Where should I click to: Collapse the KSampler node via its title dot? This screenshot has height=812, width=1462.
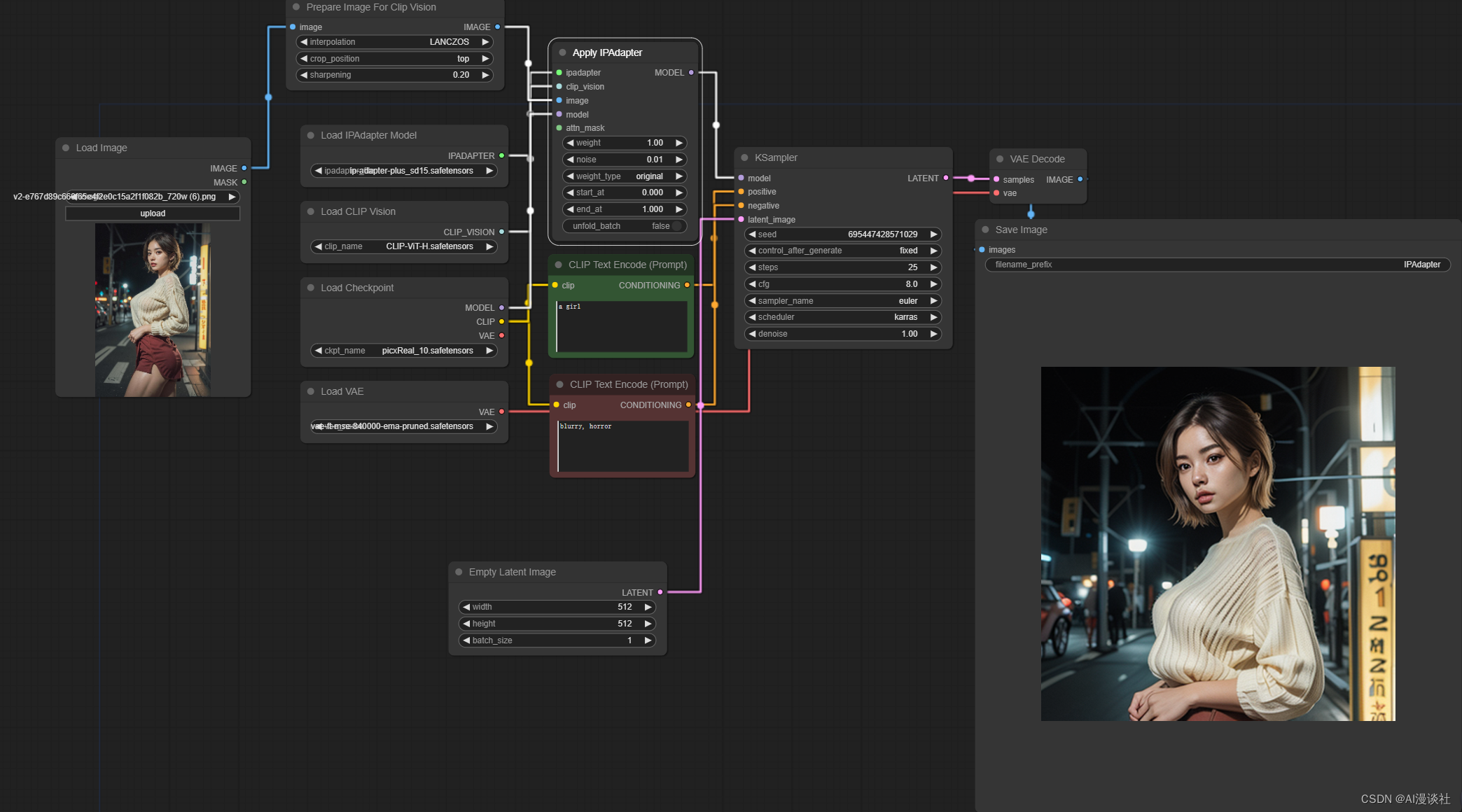pos(745,157)
